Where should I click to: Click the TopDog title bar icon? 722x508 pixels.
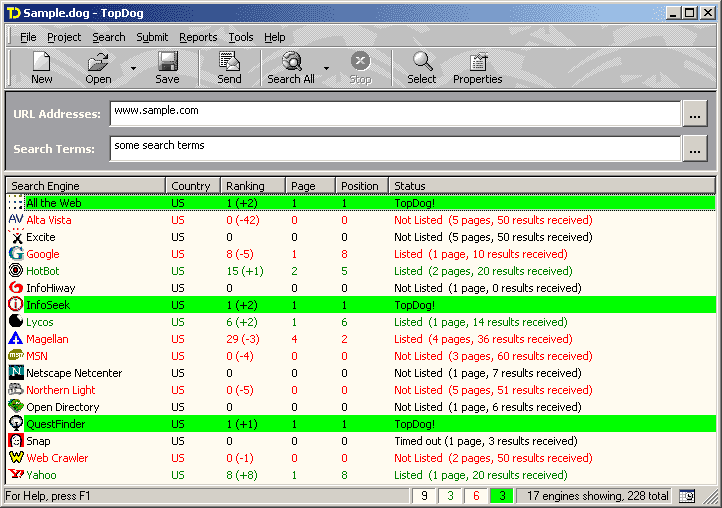[x=13, y=13]
